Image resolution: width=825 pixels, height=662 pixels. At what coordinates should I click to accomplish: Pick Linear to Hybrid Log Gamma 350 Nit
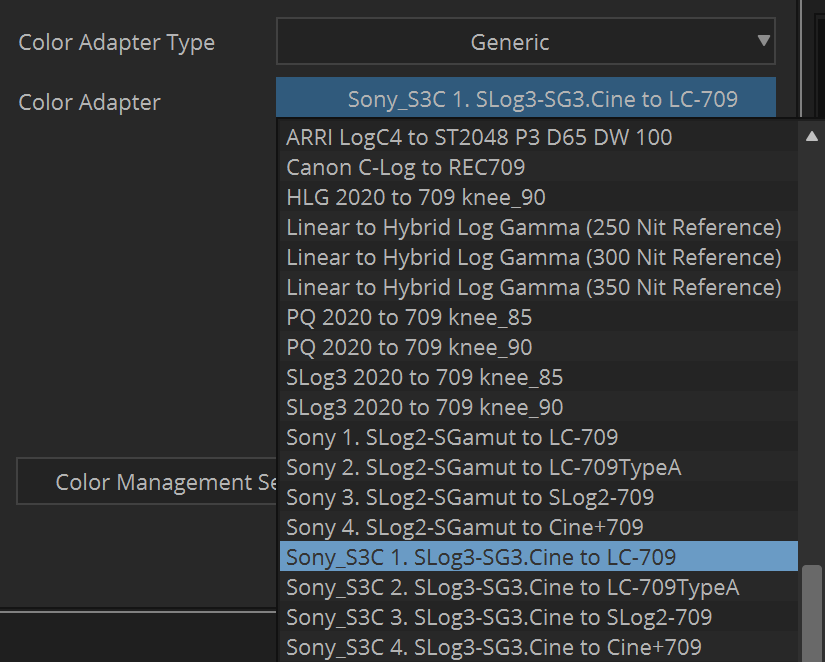(539, 287)
